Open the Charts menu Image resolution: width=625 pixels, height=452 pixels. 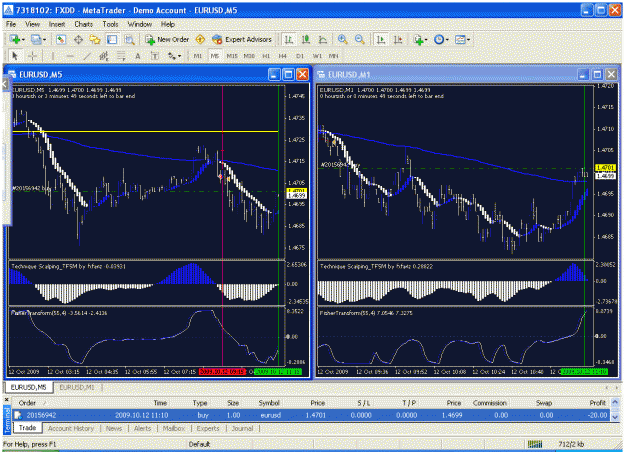click(83, 24)
